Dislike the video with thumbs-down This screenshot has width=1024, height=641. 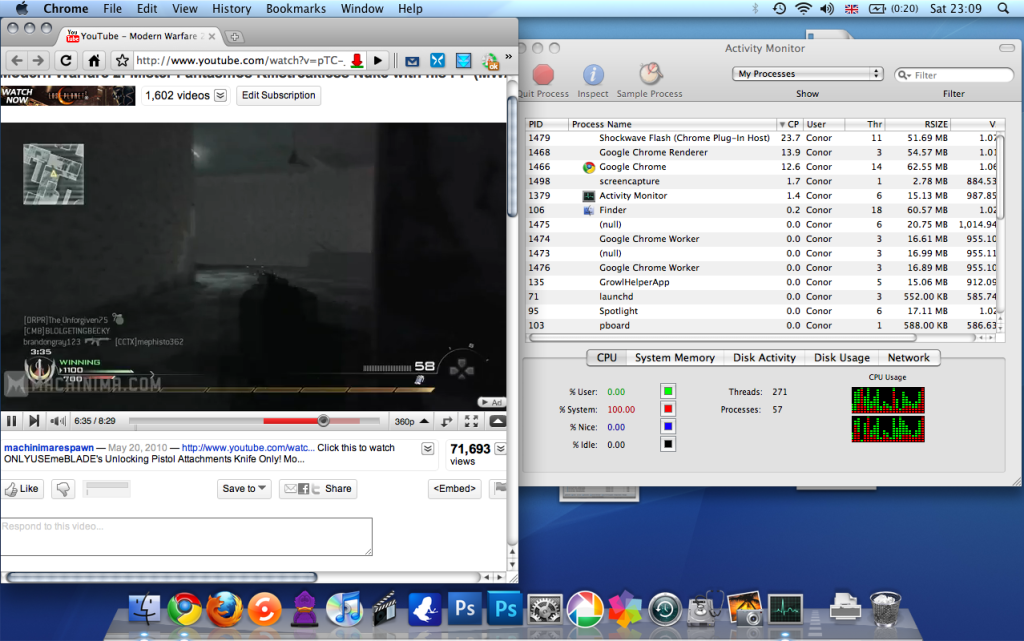[x=63, y=489]
